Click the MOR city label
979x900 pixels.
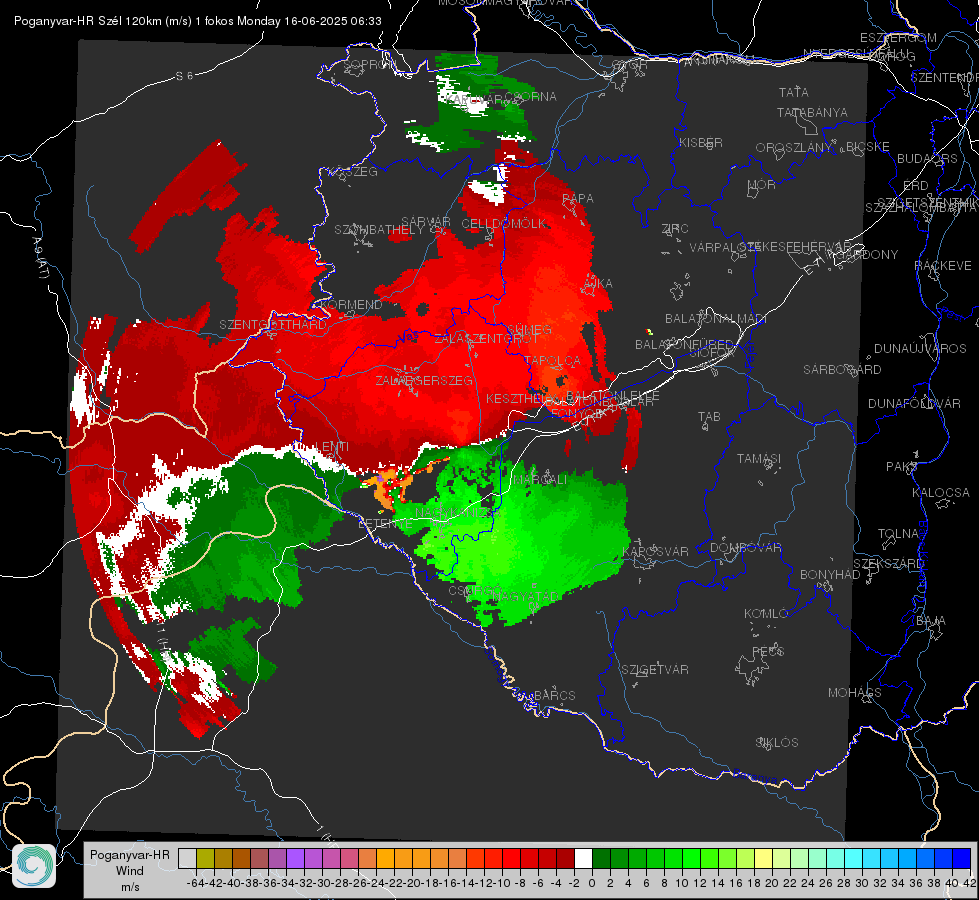click(x=762, y=184)
